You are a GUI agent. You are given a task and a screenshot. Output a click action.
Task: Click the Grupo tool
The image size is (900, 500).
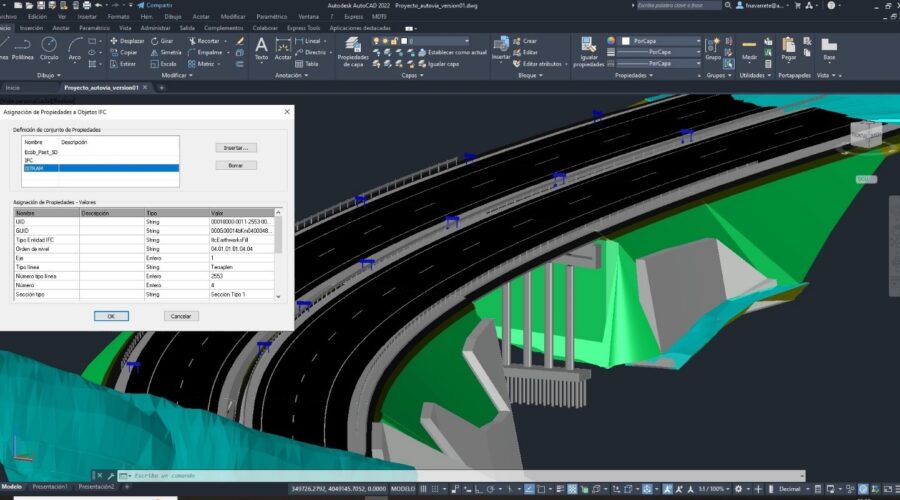[x=713, y=49]
